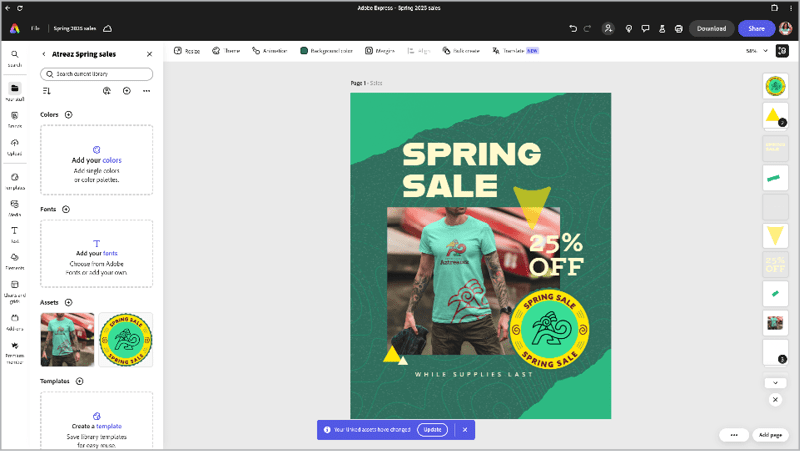Click the print icon in the top bar
Viewport: 800px width, 451px height.
[x=679, y=29]
